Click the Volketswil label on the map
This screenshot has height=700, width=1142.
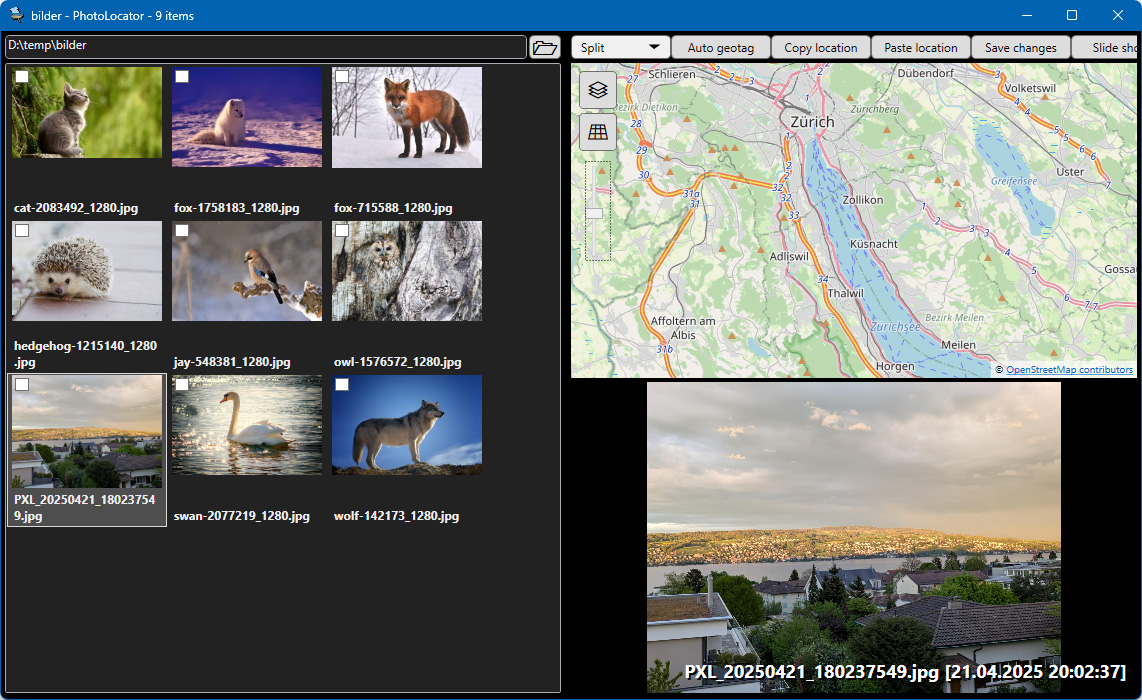1031,88
